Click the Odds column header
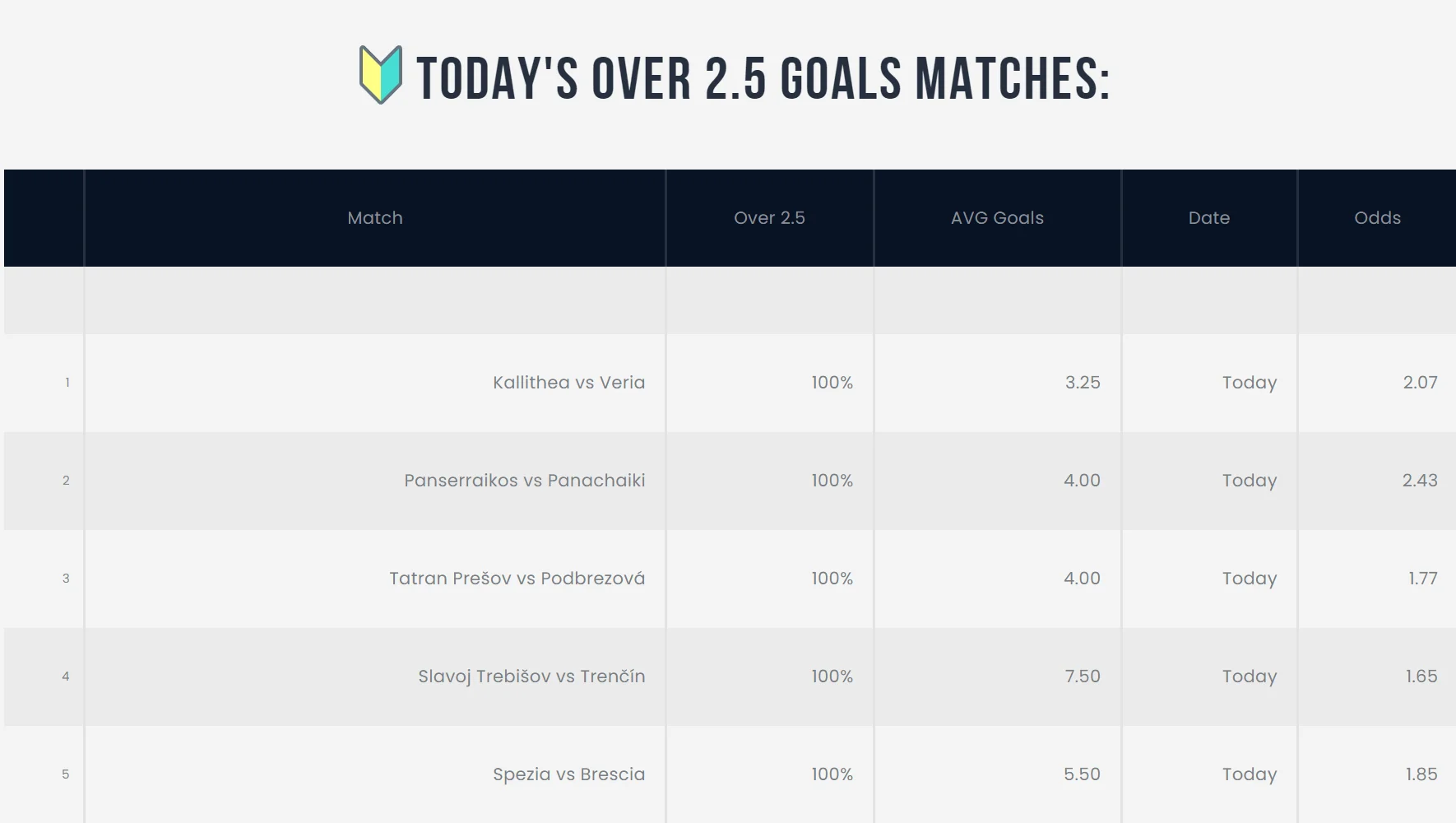The height and width of the screenshot is (823, 1456). [1377, 218]
